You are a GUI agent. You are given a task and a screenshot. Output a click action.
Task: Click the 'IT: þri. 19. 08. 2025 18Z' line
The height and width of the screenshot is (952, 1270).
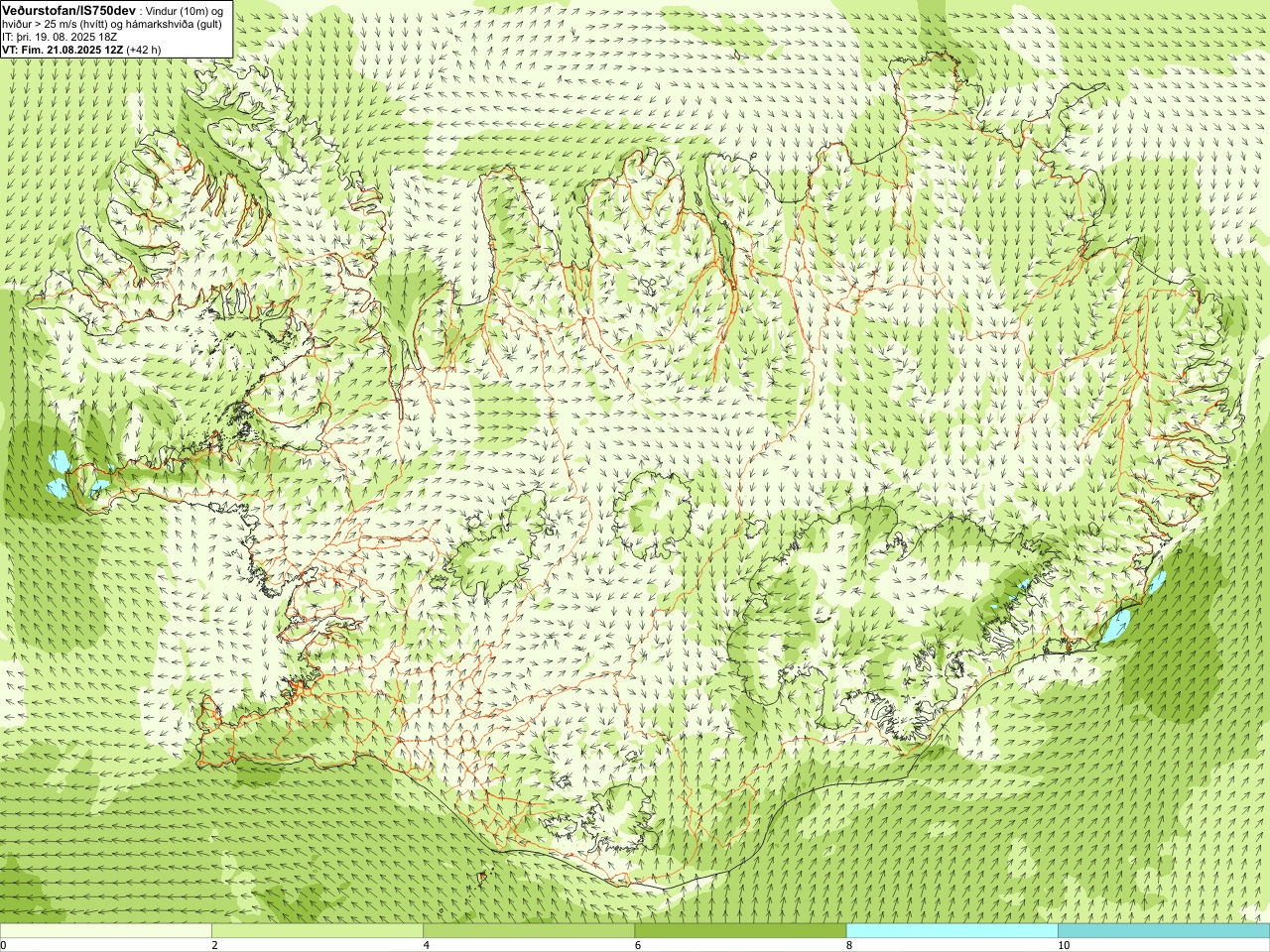click(x=60, y=37)
